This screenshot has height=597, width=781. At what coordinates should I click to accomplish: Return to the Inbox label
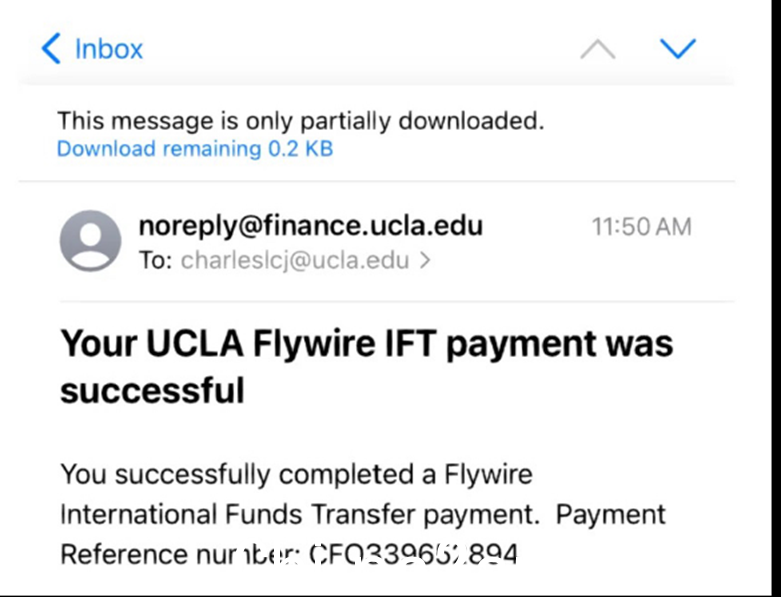click(x=109, y=49)
